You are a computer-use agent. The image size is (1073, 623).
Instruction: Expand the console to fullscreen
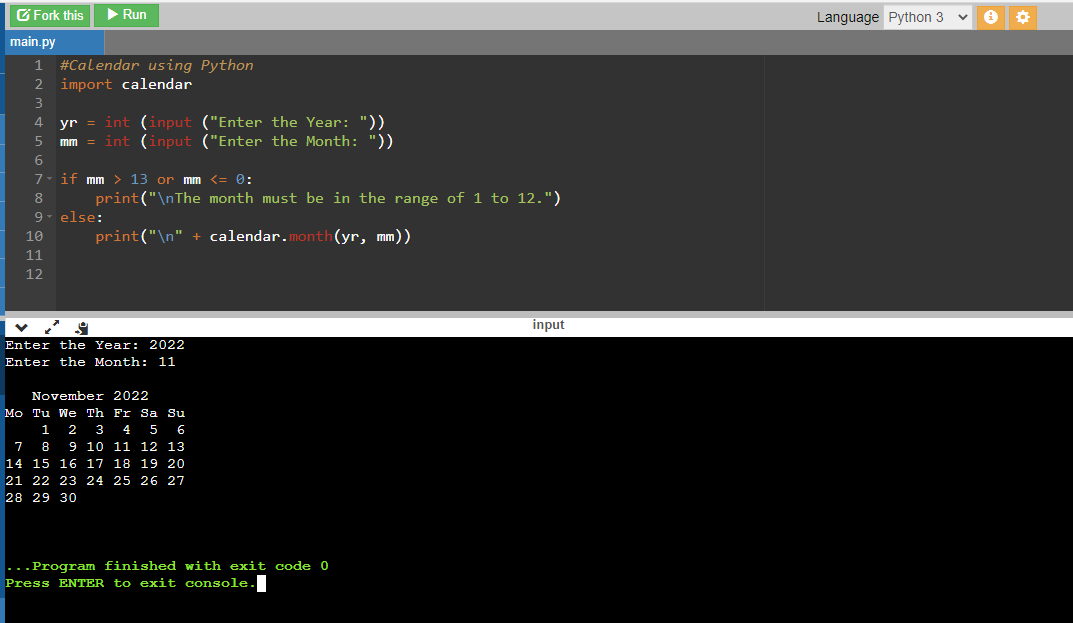point(52,327)
